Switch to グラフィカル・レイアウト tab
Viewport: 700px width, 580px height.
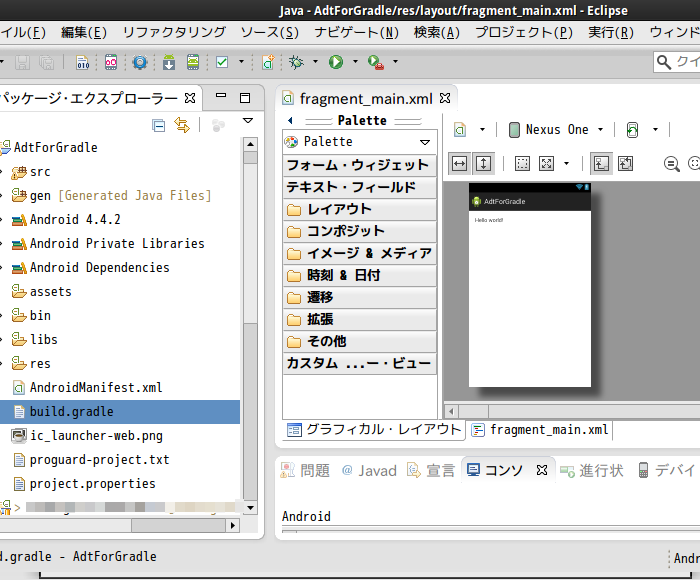click(x=374, y=430)
